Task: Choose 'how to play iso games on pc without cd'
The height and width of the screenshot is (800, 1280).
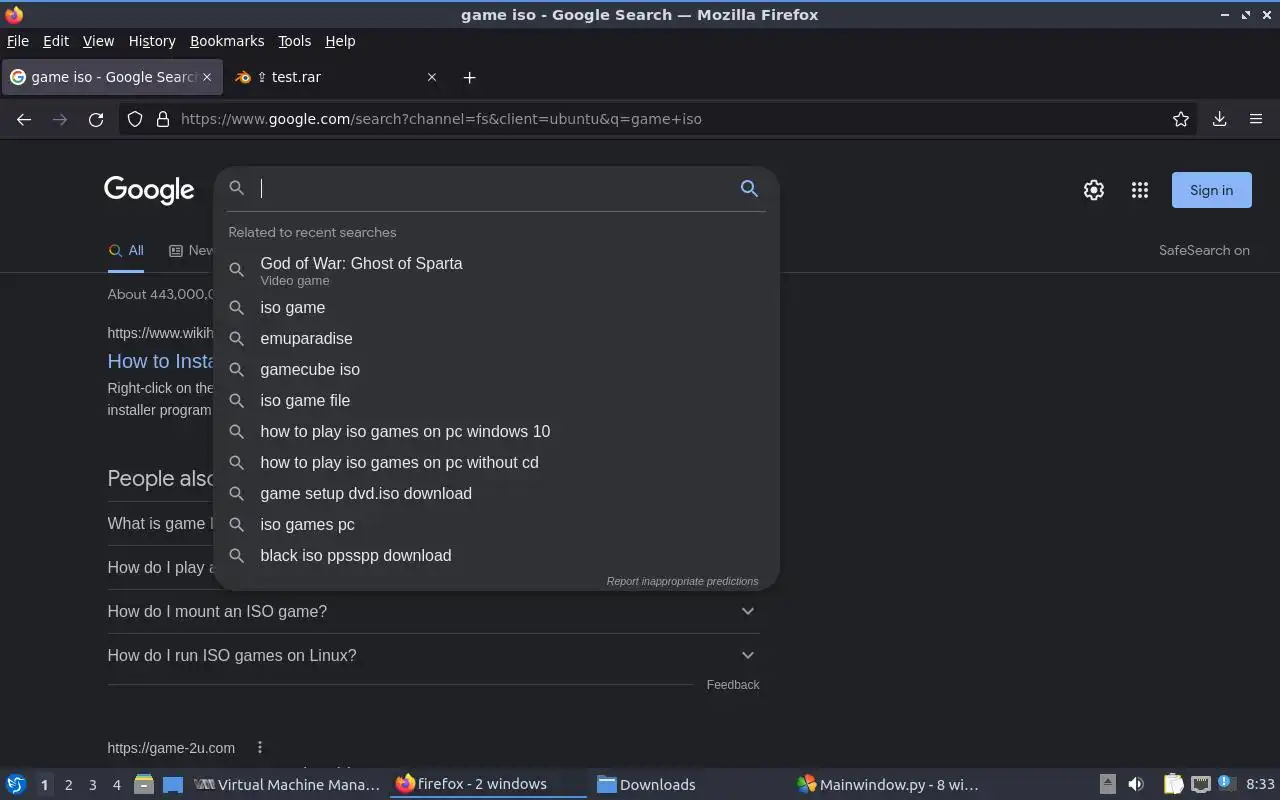Action: pos(496,462)
